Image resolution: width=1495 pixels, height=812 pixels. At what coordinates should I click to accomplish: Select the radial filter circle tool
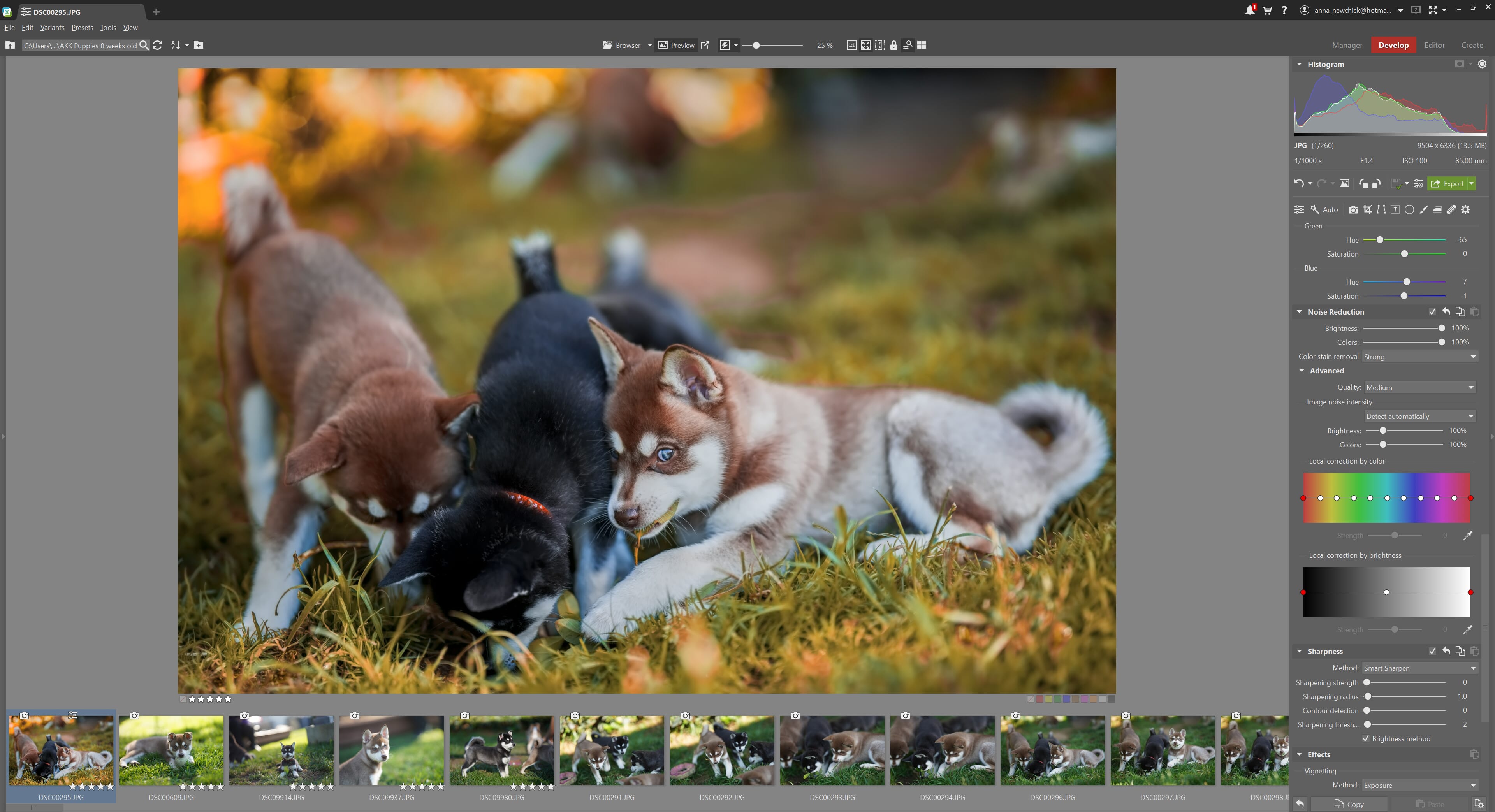1409,209
